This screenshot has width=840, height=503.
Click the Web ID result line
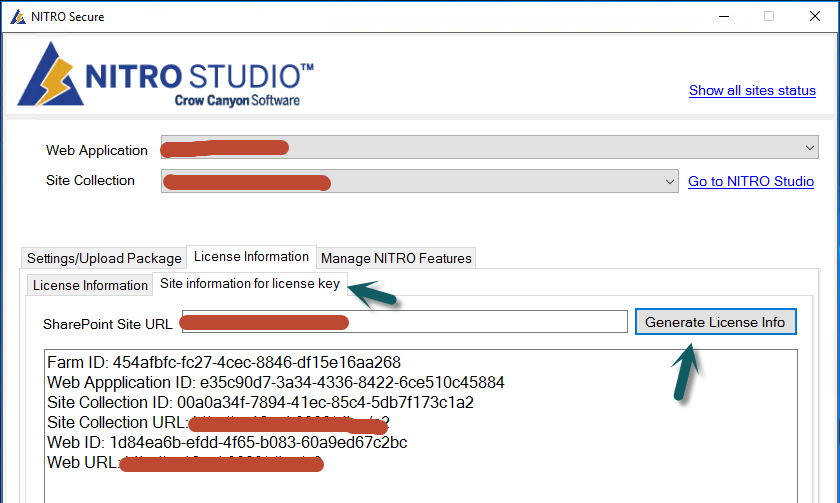pos(227,442)
